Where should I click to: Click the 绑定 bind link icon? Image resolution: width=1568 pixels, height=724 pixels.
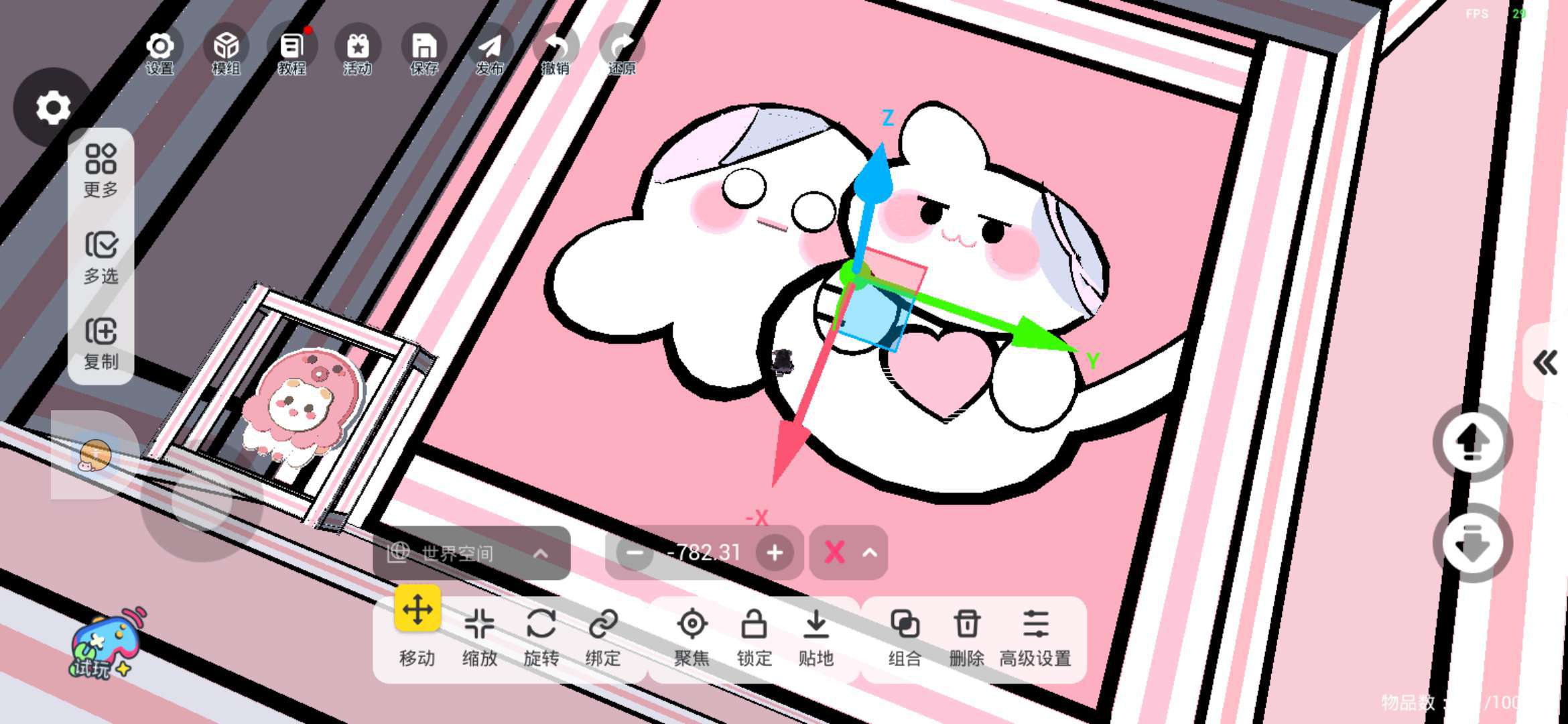point(602,625)
